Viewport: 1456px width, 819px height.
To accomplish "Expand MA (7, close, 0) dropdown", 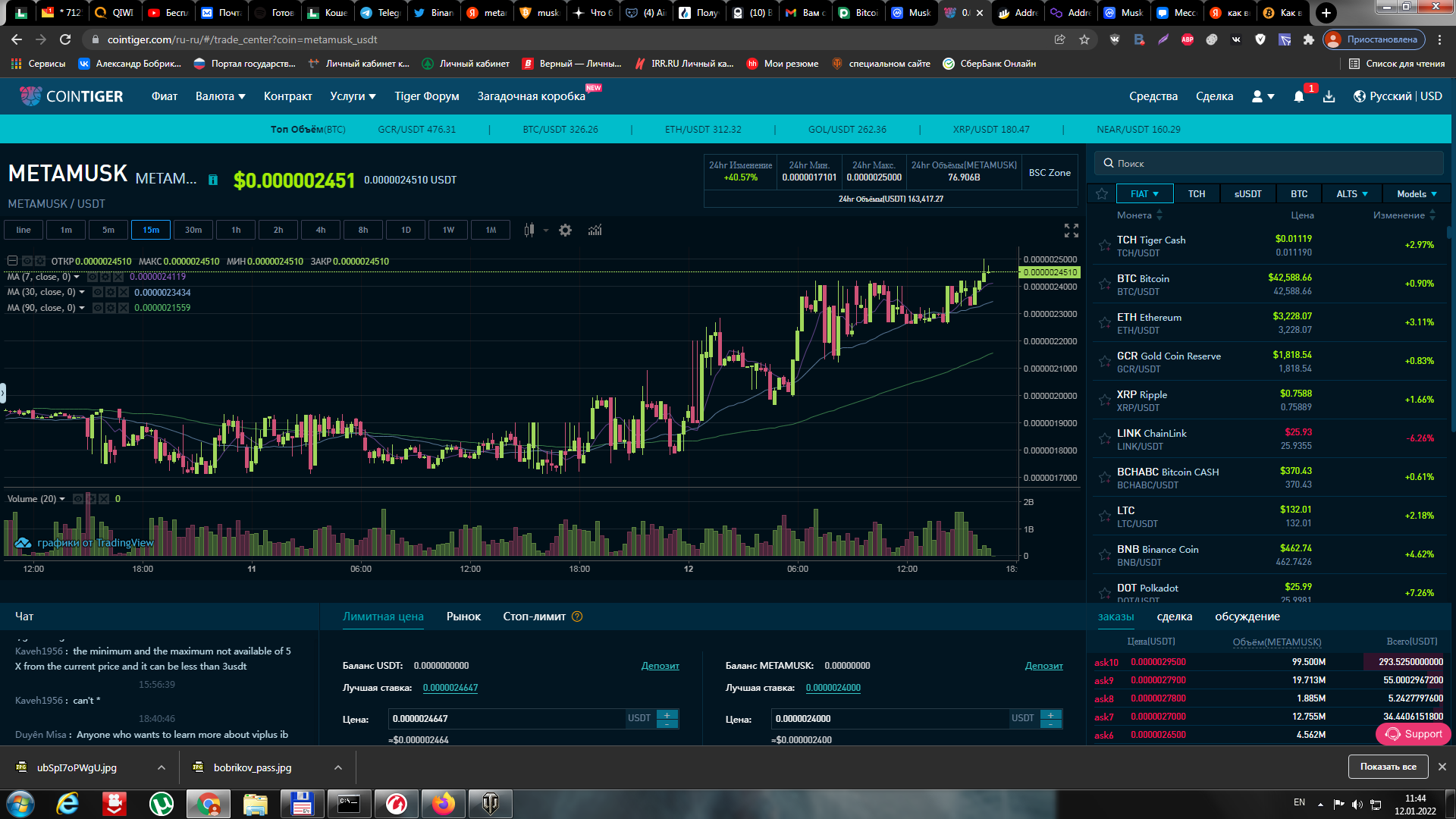I will [x=77, y=277].
